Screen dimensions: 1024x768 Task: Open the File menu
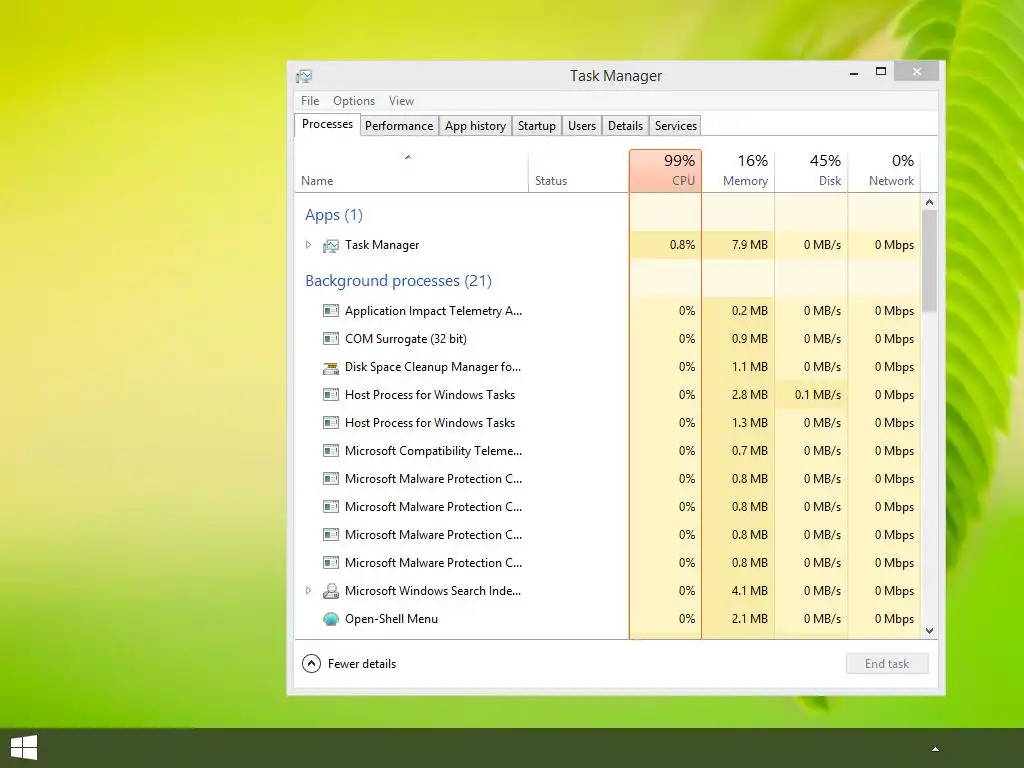pyautogui.click(x=310, y=101)
